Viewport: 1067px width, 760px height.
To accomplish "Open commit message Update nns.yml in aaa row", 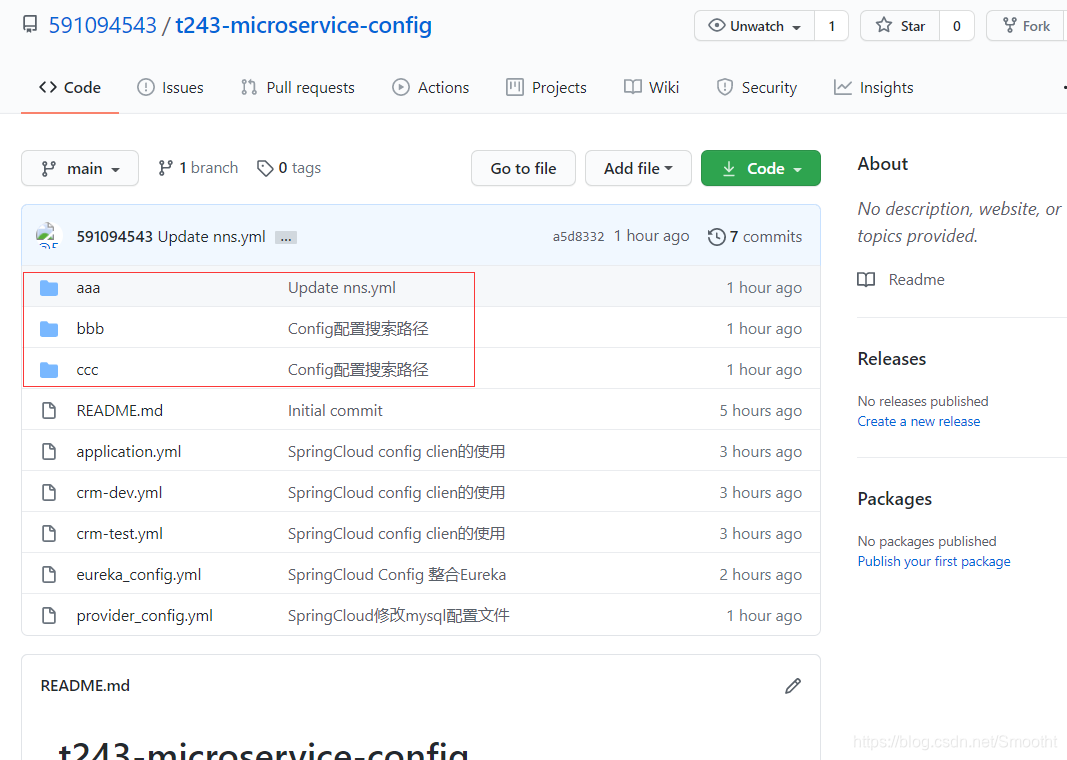I will 342,288.
